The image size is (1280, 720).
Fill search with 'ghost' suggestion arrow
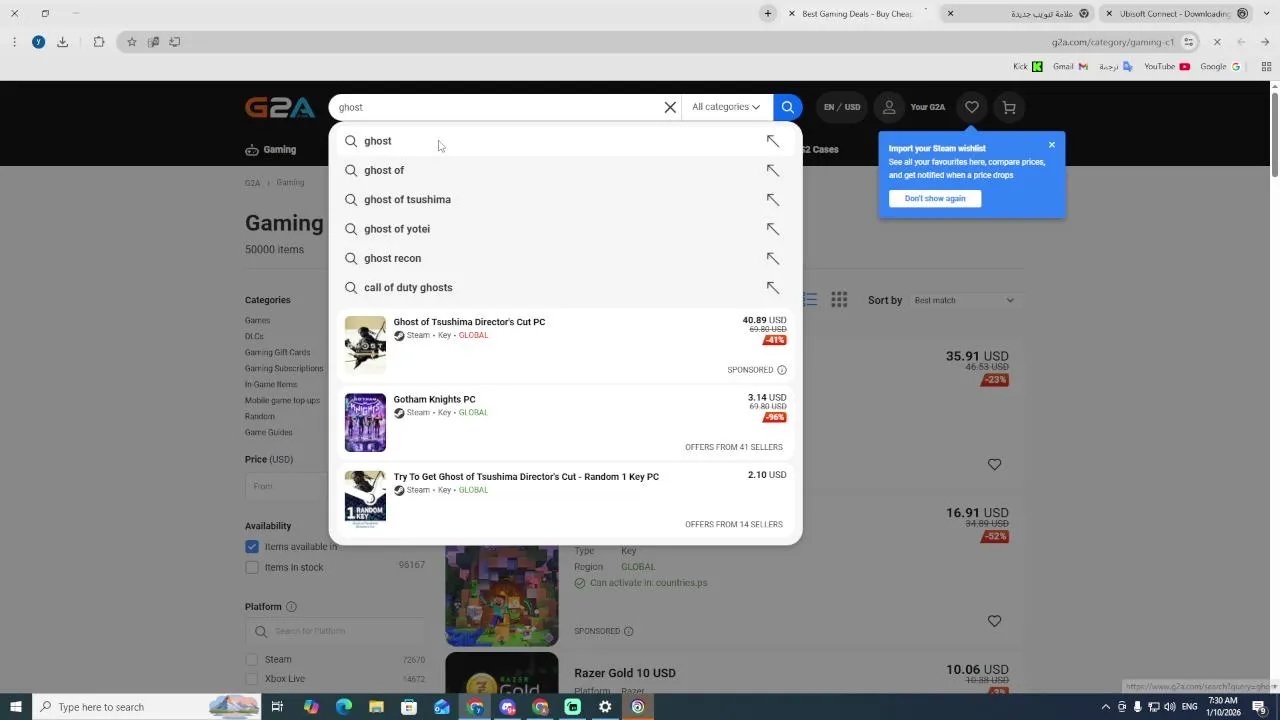point(772,141)
